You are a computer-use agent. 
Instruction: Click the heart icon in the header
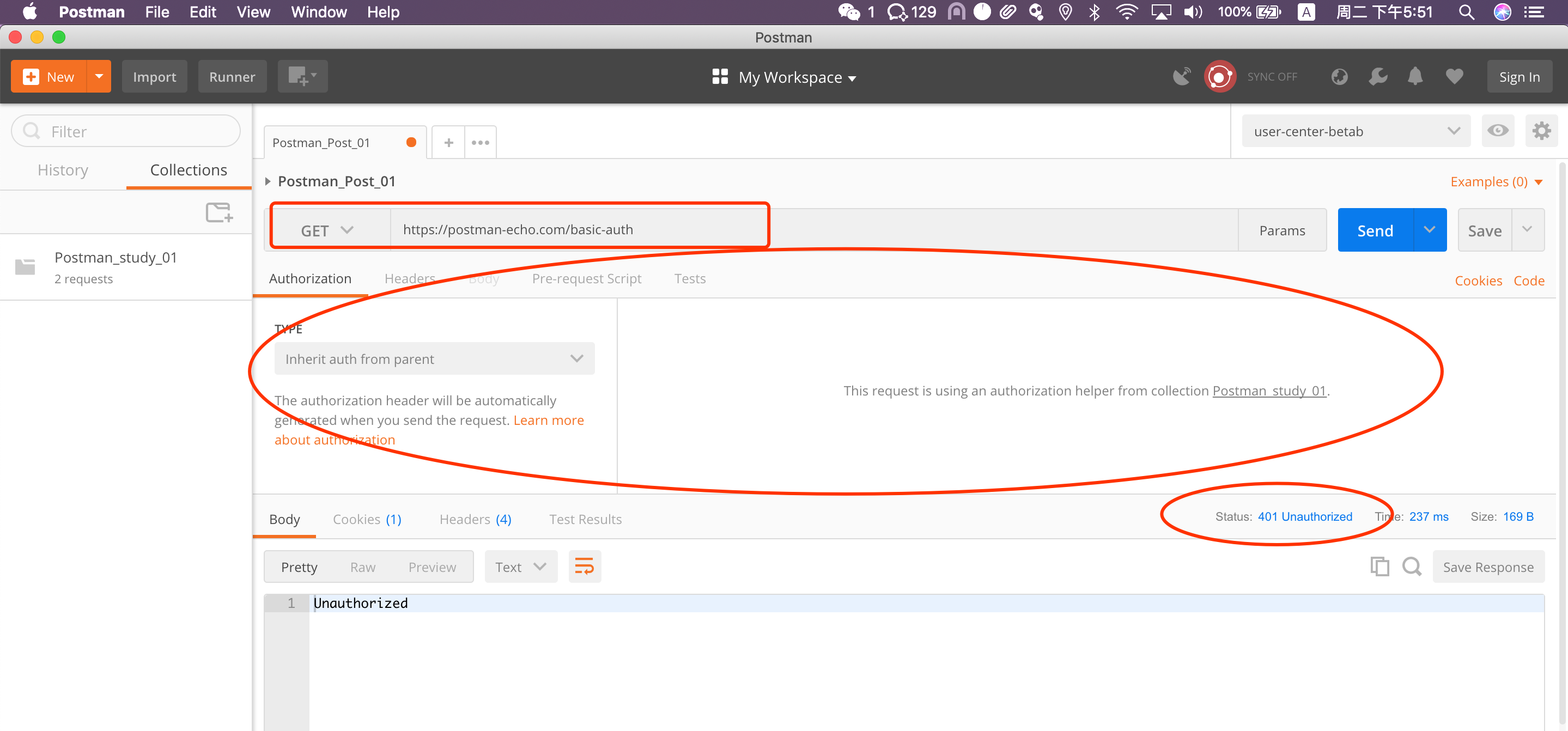coord(1454,77)
